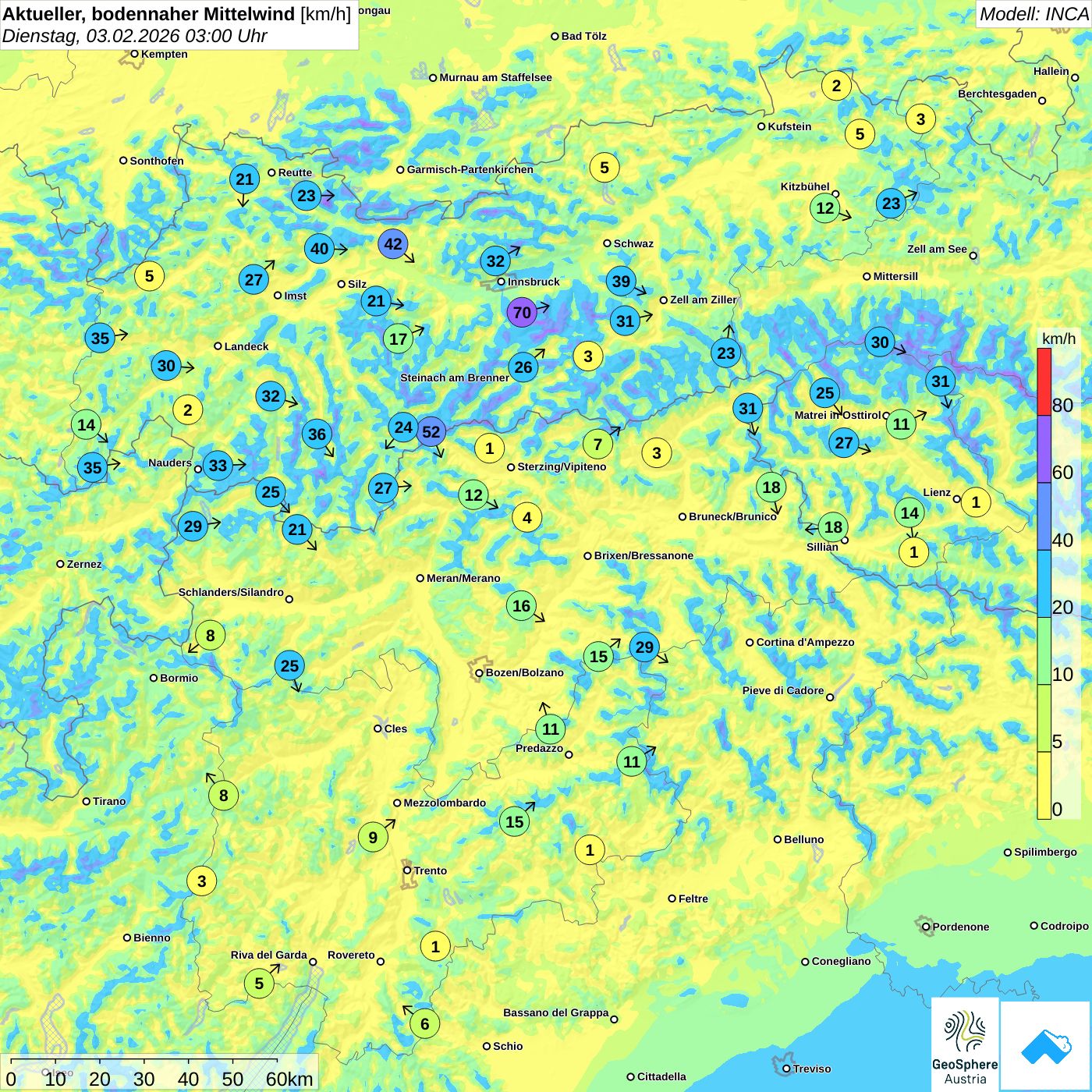Image resolution: width=1092 pixels, height=1092 pixels.
Task: Click the Innsbruck city label
Action: pyautogui.click(x=534, y=282)
